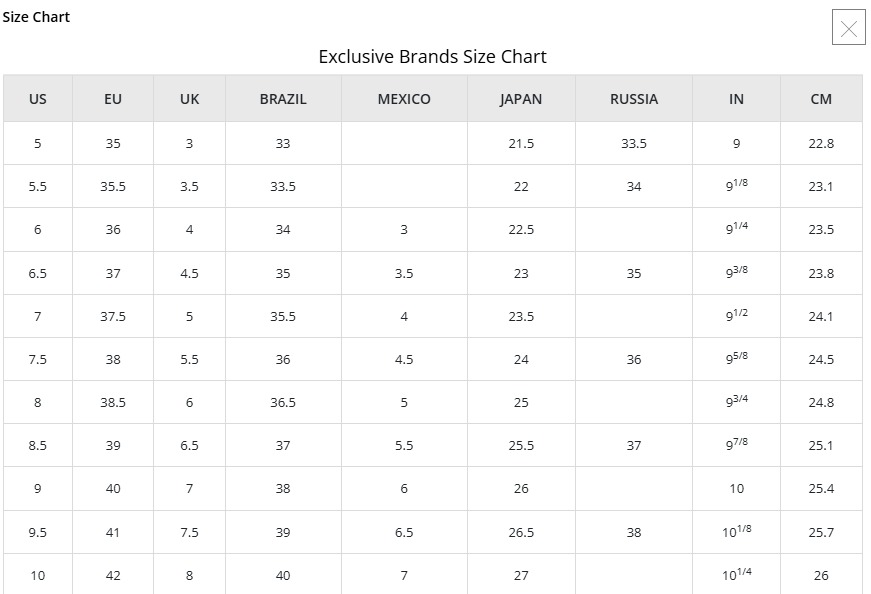Click EU size 38.5 cell
Screen dimensions: 871x594
(113, 402)
